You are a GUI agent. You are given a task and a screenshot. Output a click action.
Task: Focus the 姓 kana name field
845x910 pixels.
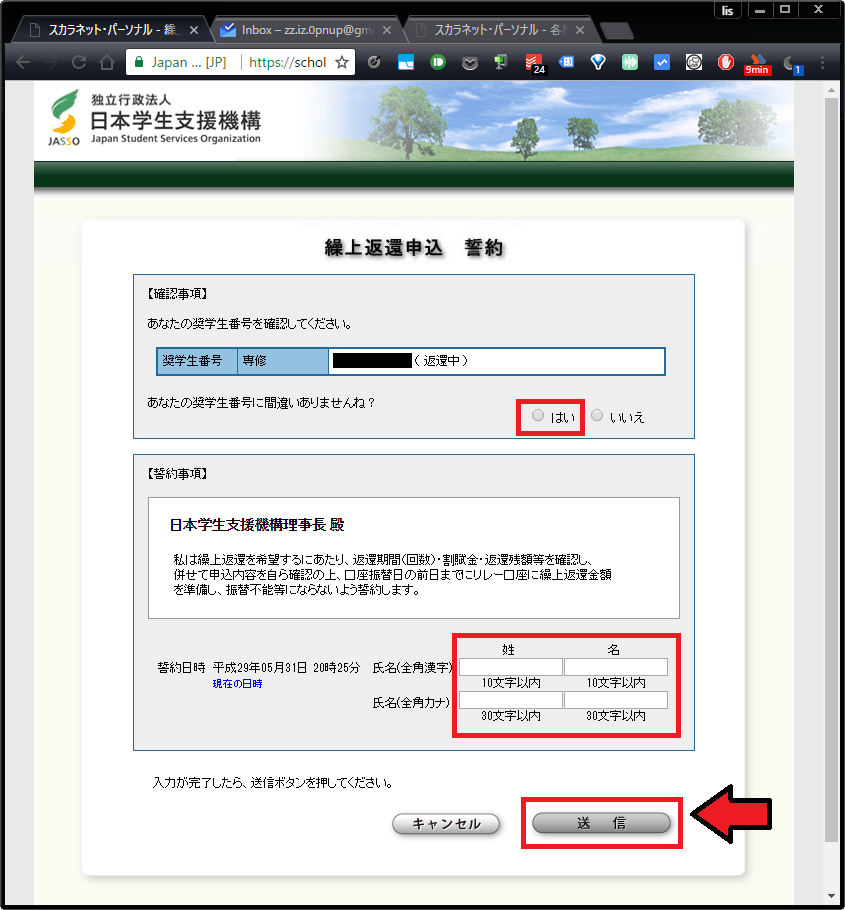511,700
